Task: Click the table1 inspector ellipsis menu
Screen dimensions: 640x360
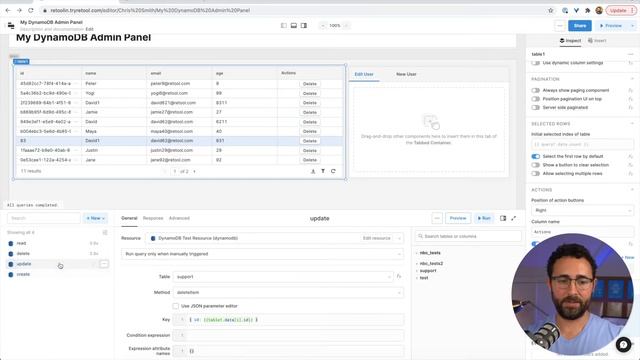Action: click(631, 54)
